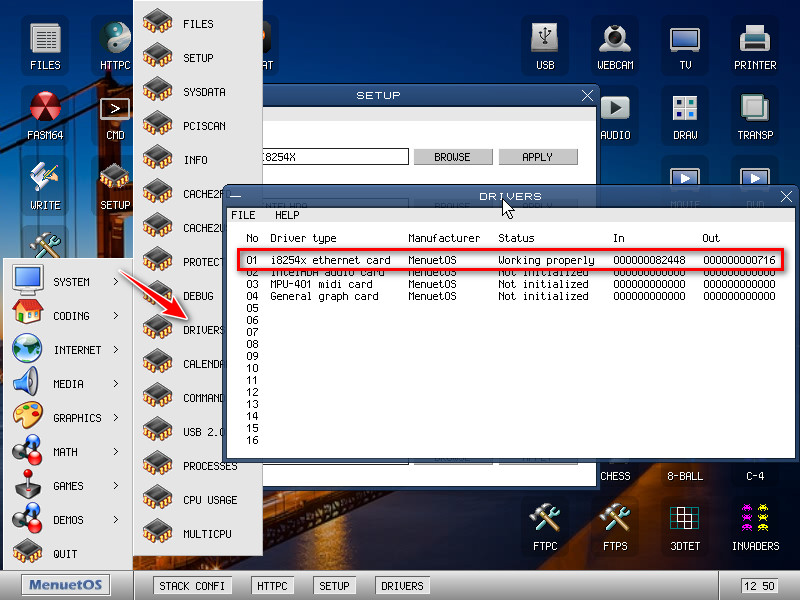Switch to HTTPC in the taskbar
Viewport: 800px width, 600px height.
pyautogui.click(x=272, y=586)
